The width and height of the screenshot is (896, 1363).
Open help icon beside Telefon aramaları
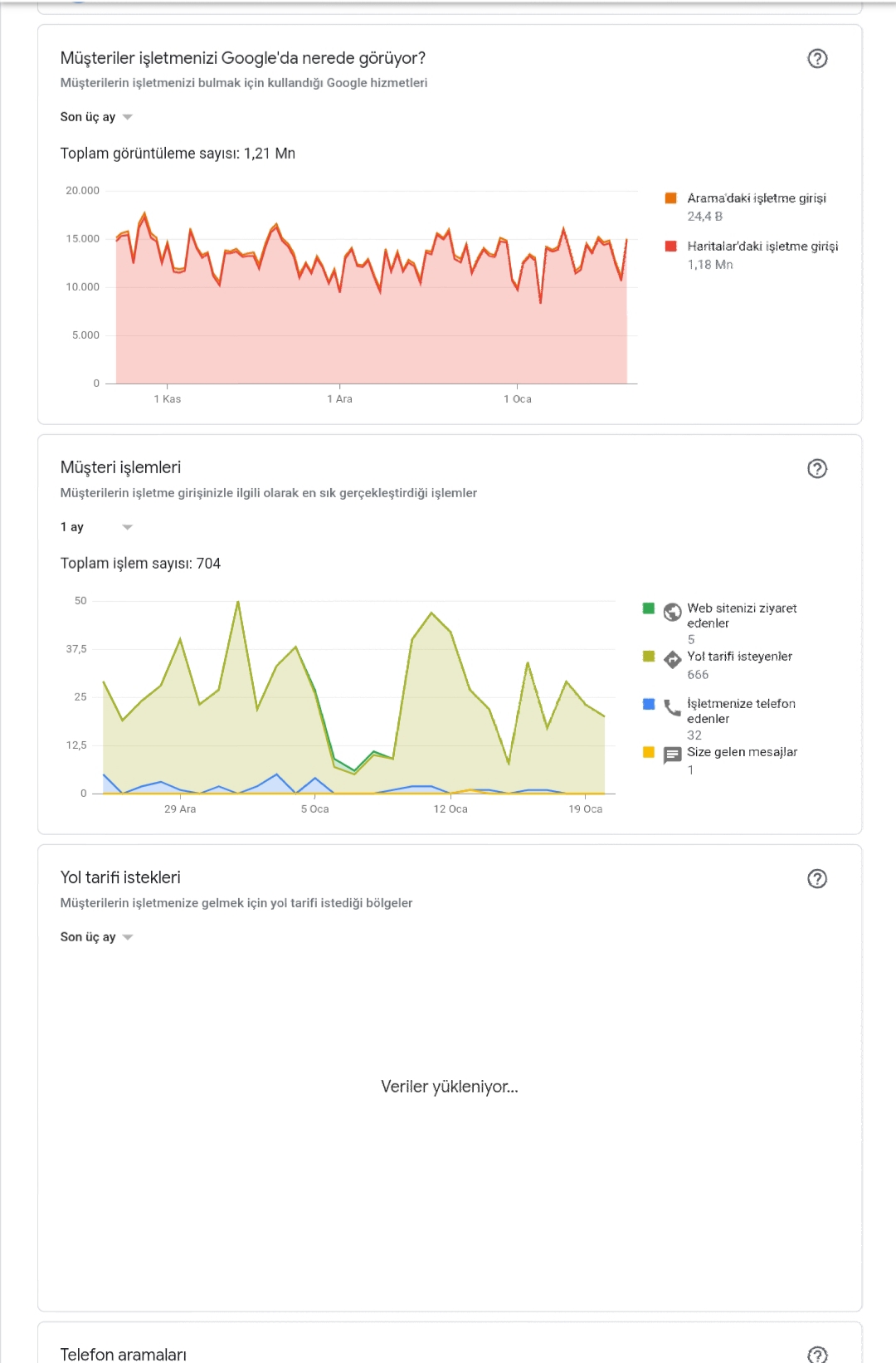click(x=817, y=1354)
